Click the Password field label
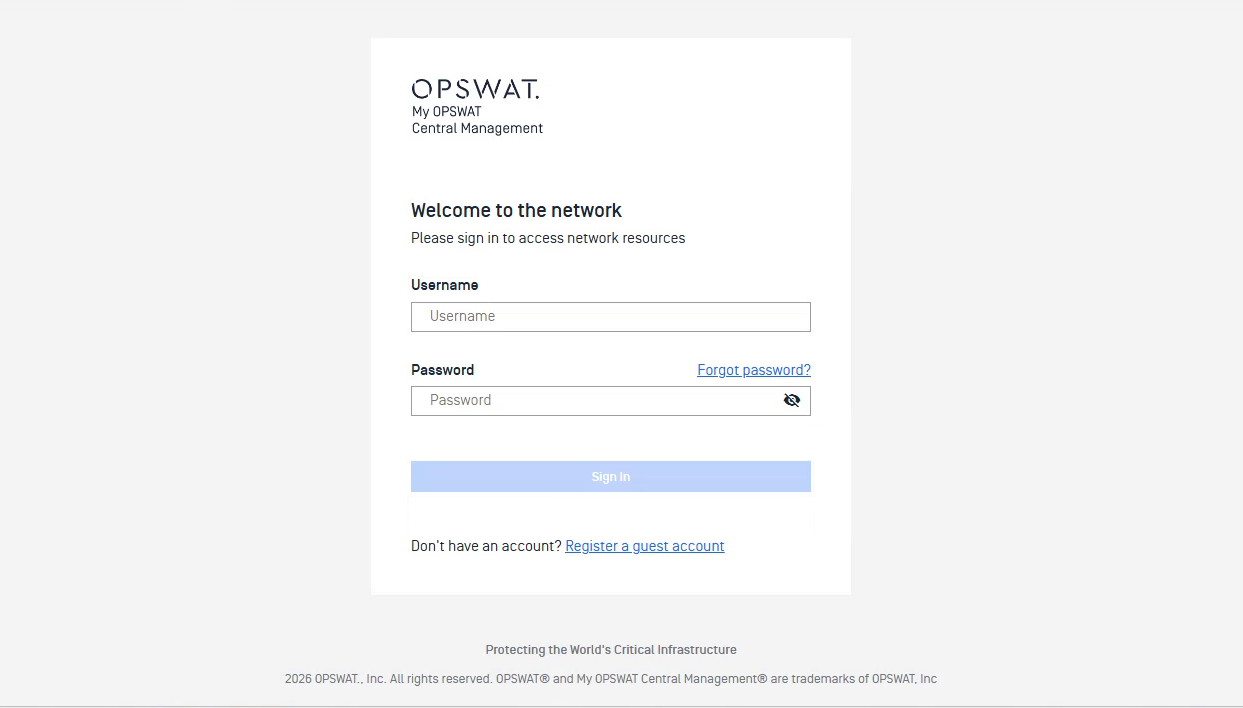This screenshot has width=1243, height=708. 443,370
